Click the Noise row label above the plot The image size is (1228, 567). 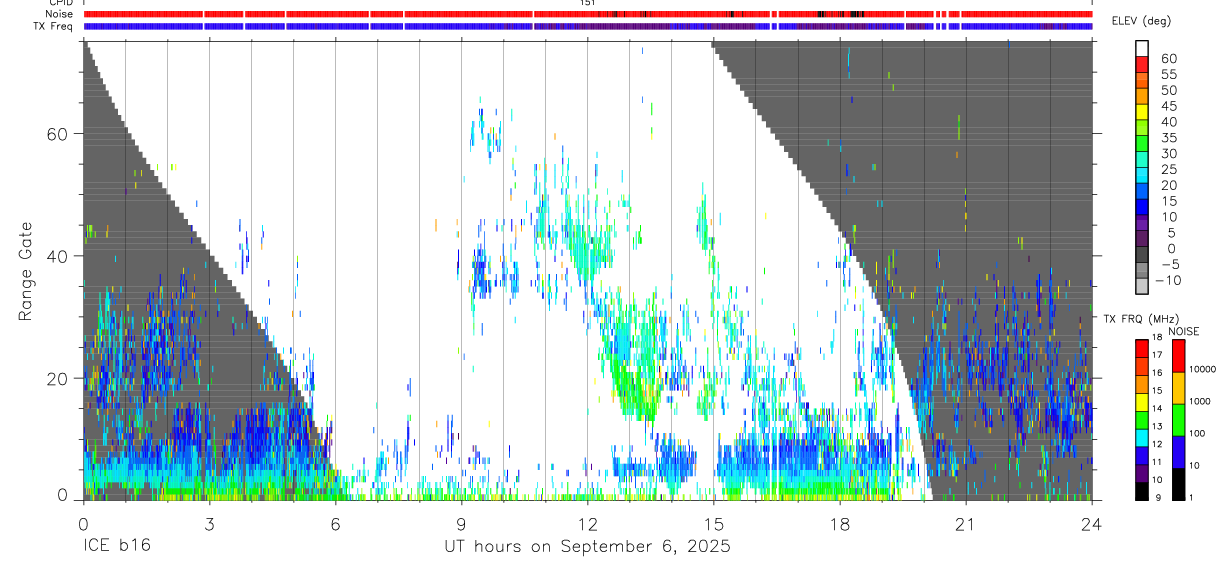pyautogui.click(x=61, y=14)
